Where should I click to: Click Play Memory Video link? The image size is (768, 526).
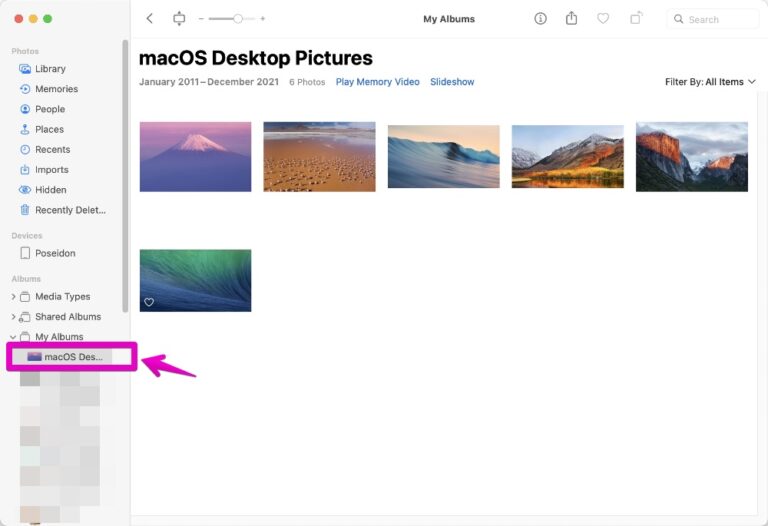coord(378,82)
